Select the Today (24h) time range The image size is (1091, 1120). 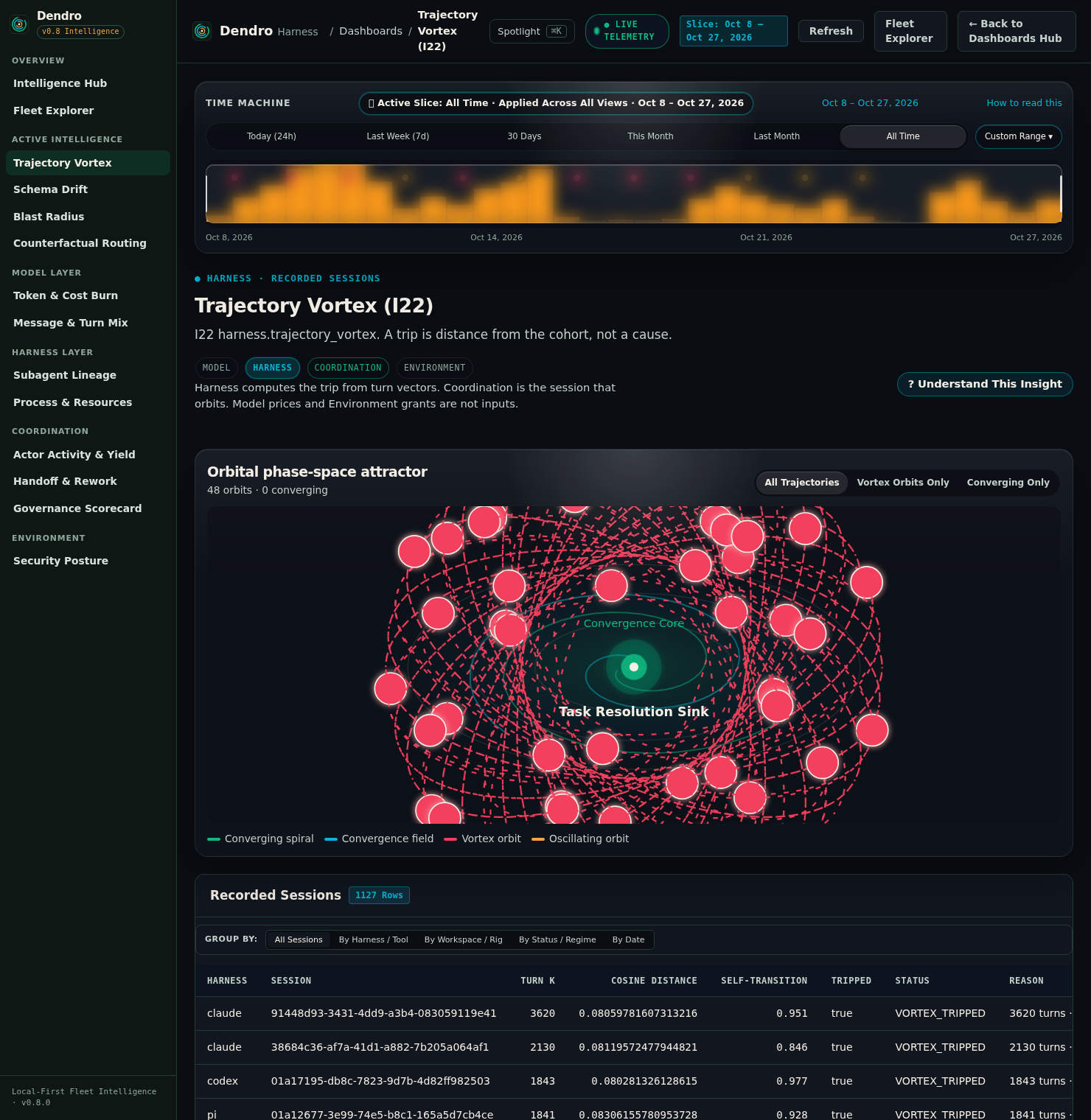coord(271,136)
